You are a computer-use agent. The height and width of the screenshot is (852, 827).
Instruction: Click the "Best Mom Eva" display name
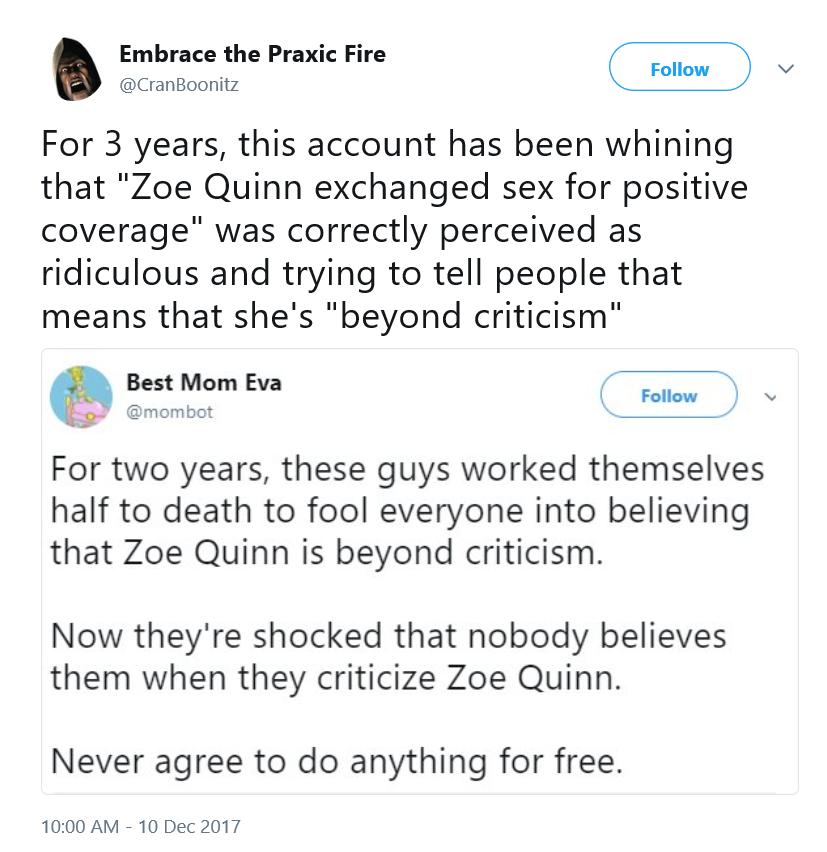pyautogui.click(x=204, y=382)
